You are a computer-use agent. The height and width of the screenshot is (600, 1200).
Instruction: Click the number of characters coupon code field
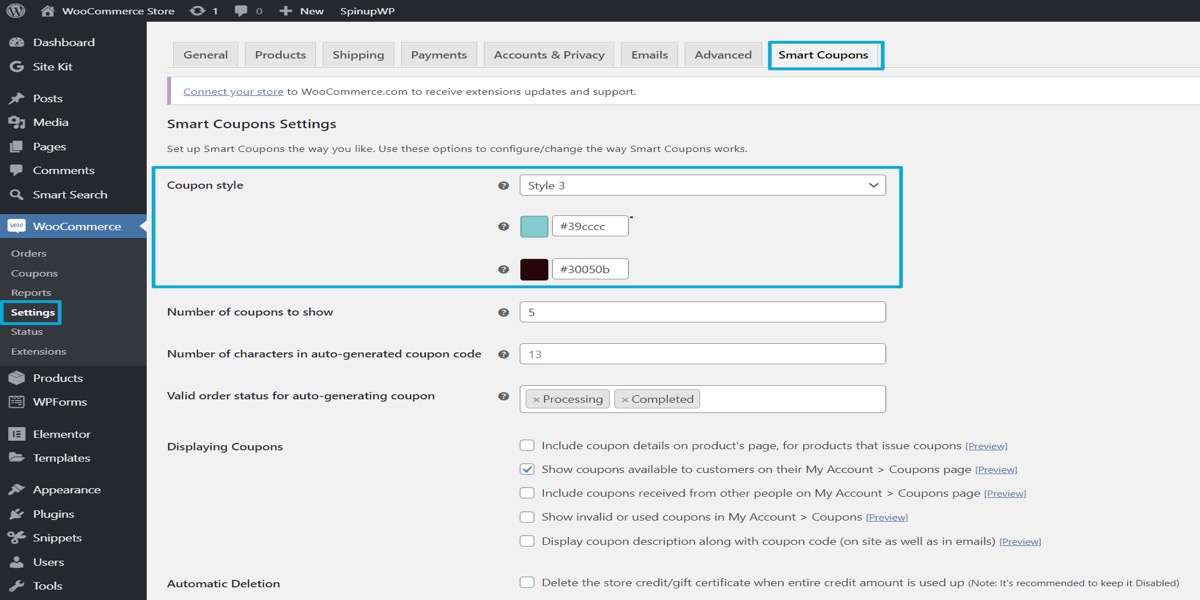click(702, 354)
